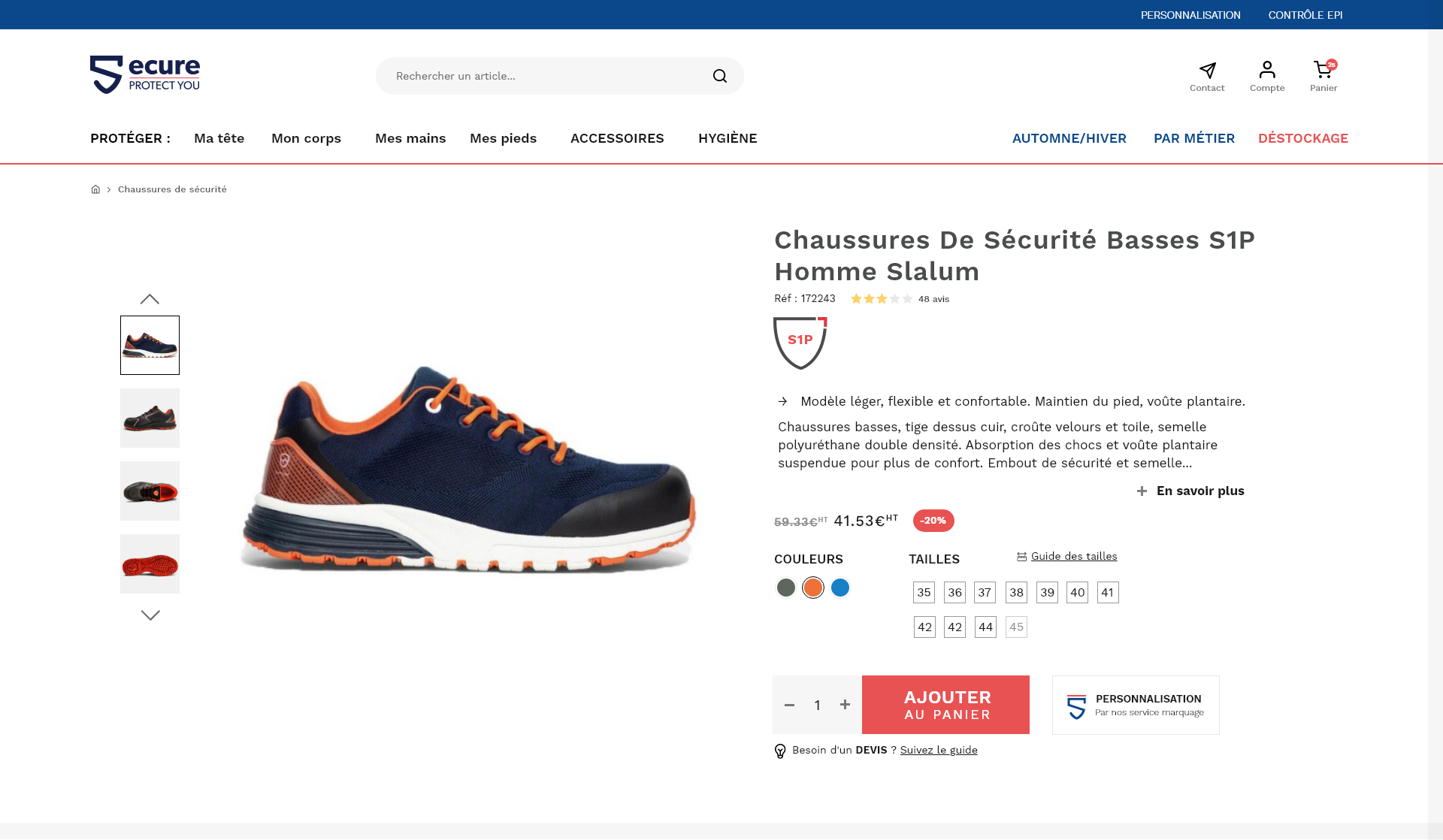The height and width of the screenshot is (840, 1443).
Task: Expand description with En savoir plus
Action: tap(1191, 491)
